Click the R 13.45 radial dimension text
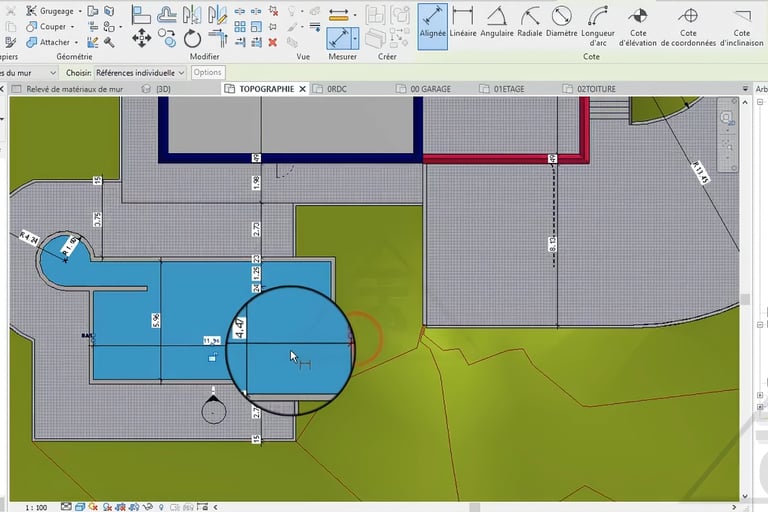 pos(700,172)
